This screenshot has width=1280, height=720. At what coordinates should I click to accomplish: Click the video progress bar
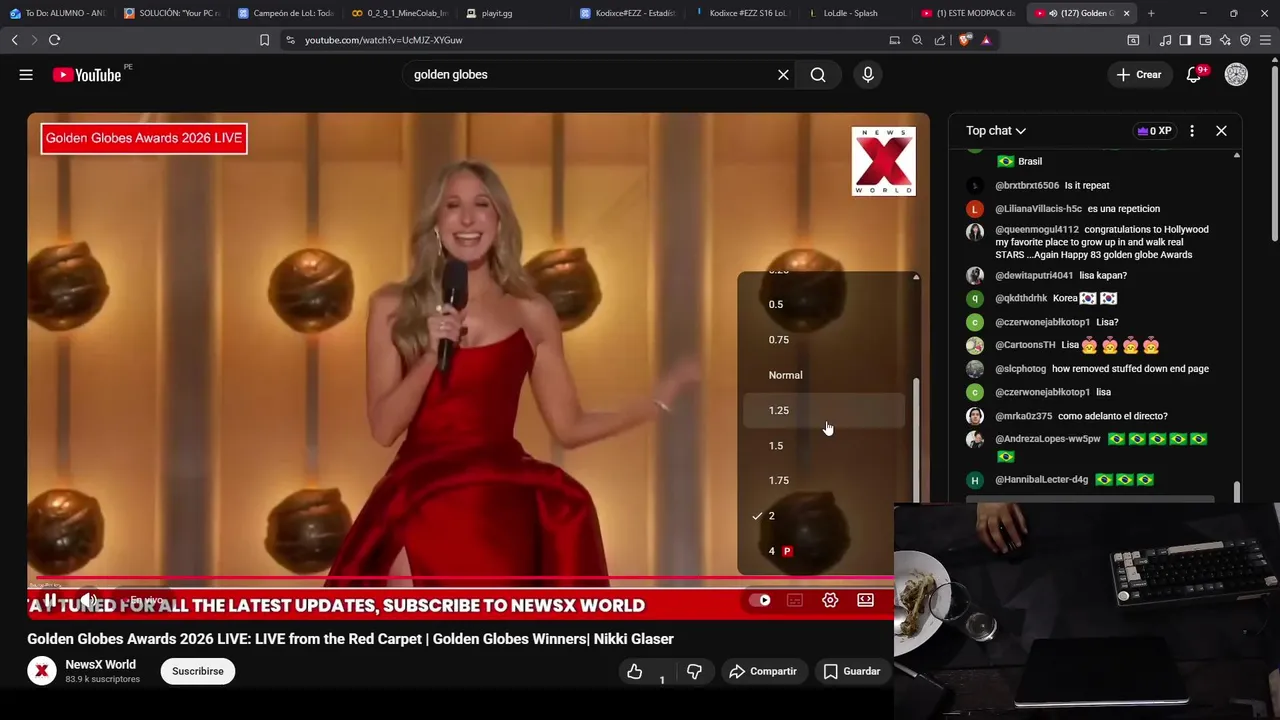click(x=460, y=578)
